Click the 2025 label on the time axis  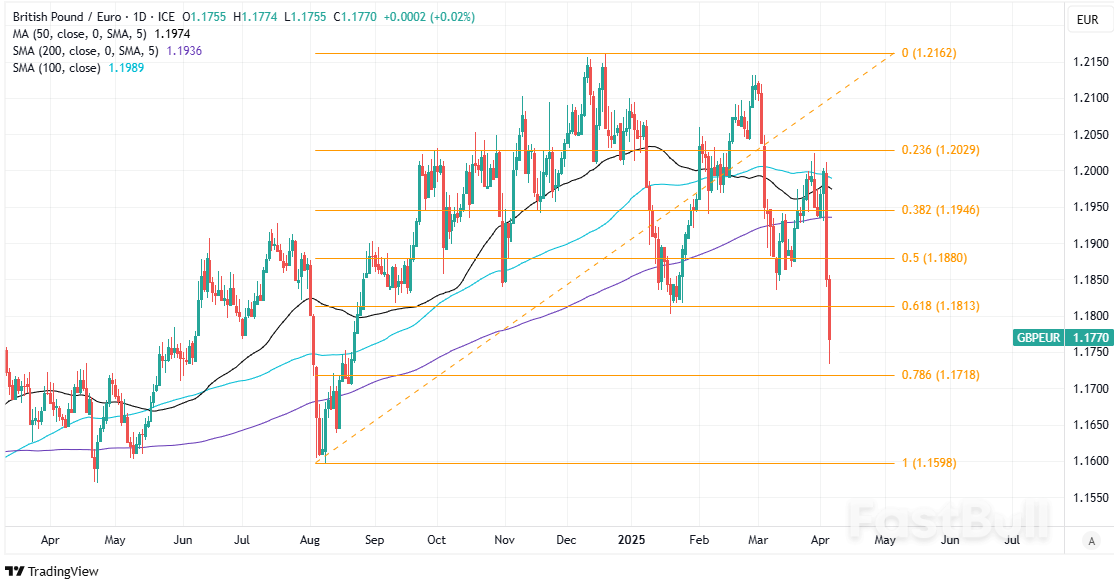click(x=631, y=540)
